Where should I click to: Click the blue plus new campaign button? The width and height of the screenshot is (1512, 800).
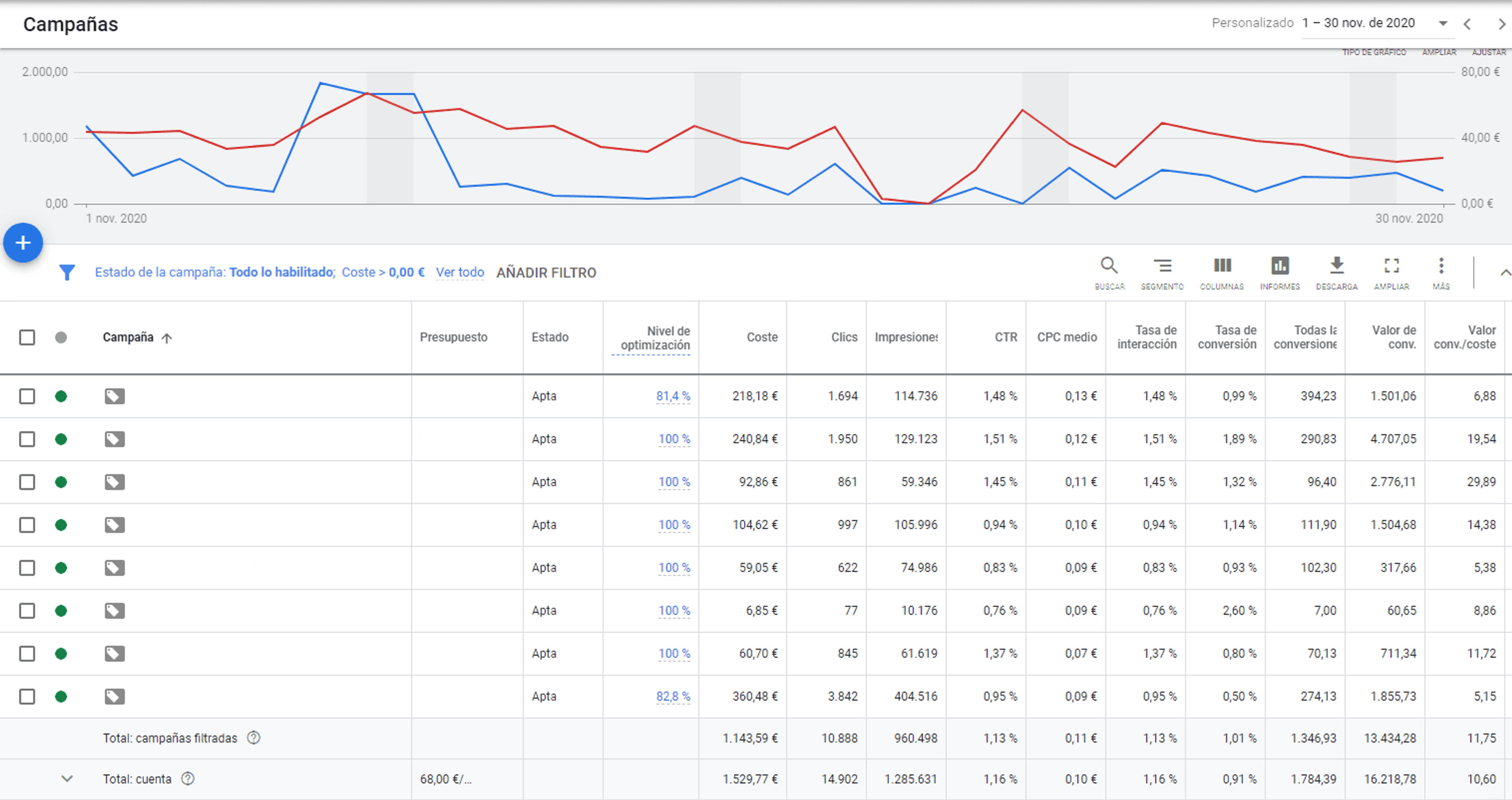tap(23, 243)
